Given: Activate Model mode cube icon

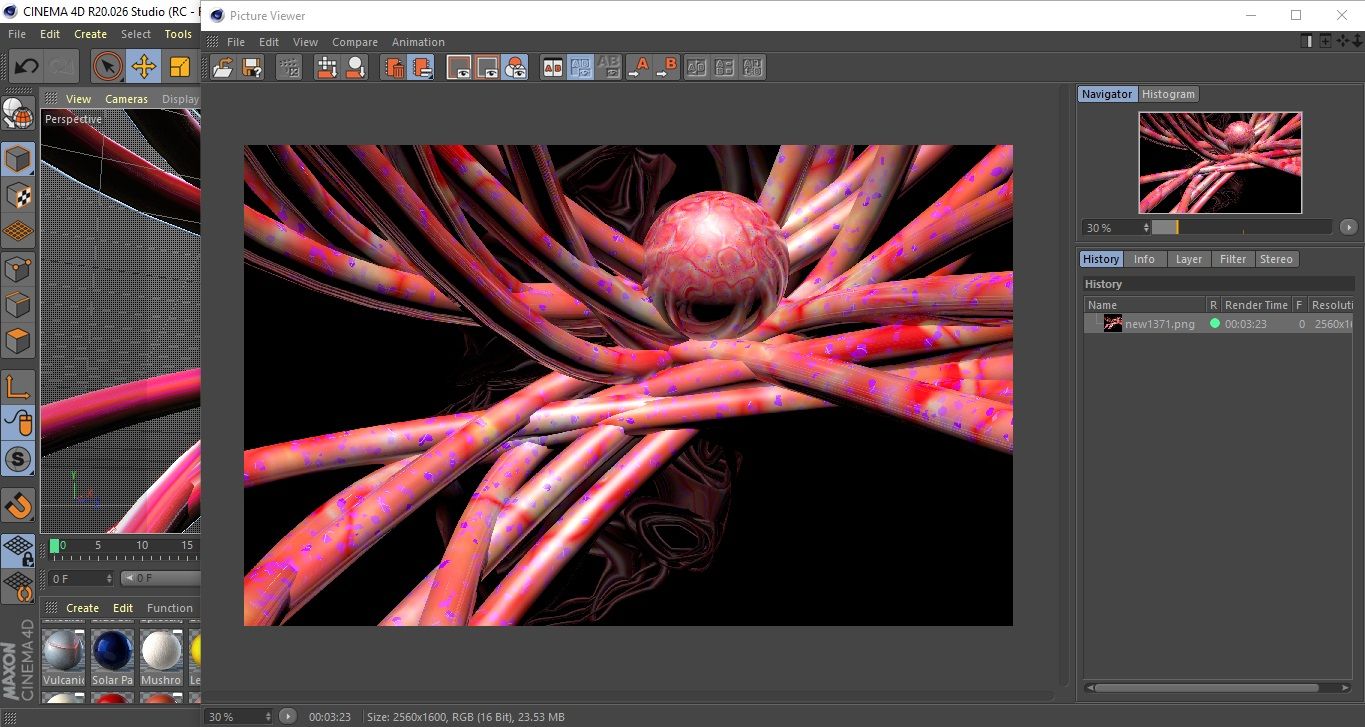Looking at the screenshot, I should click(18, 159).
